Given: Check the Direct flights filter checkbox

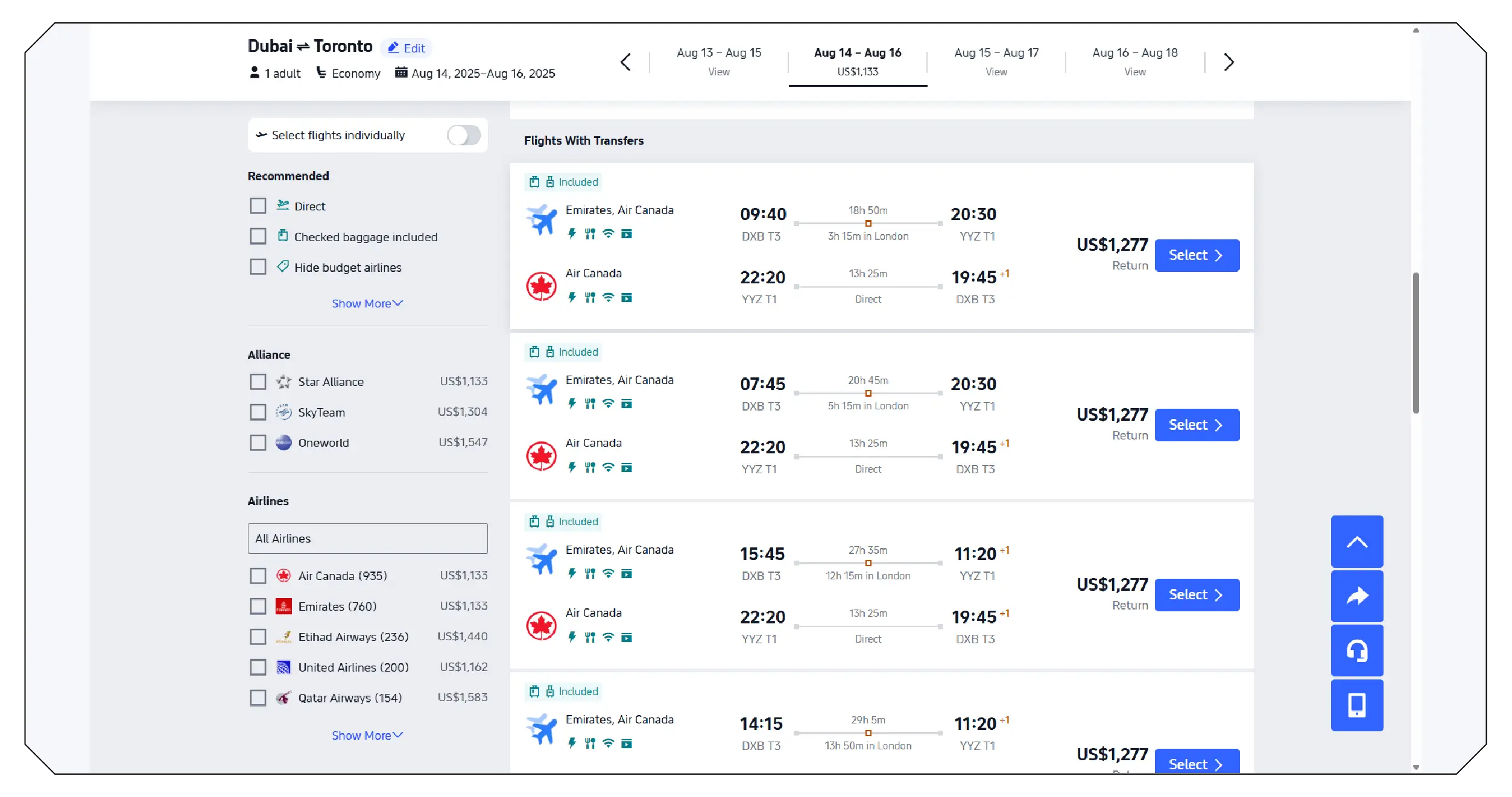Looking at the screenshot, I should pos(258,206).
